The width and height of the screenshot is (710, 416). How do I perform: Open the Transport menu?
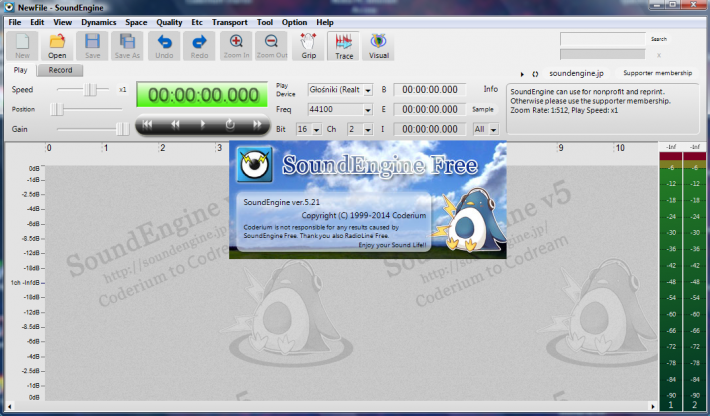230,22
